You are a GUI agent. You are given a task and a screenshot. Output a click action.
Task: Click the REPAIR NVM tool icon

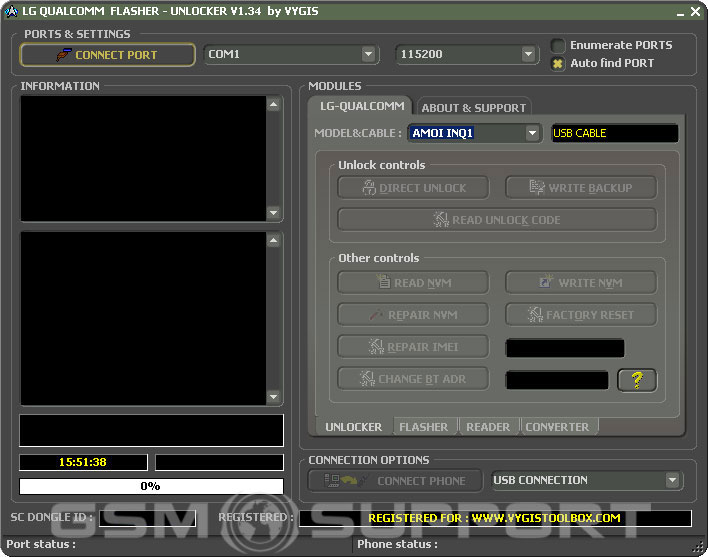pos(376,315)
